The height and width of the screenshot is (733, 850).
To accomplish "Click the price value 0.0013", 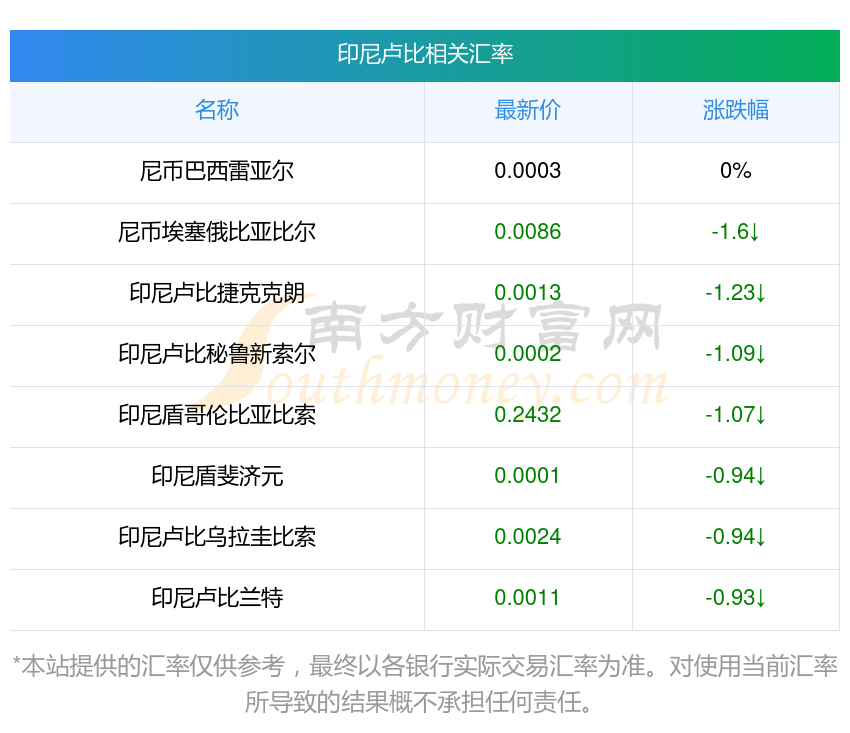I will [527, 293].
